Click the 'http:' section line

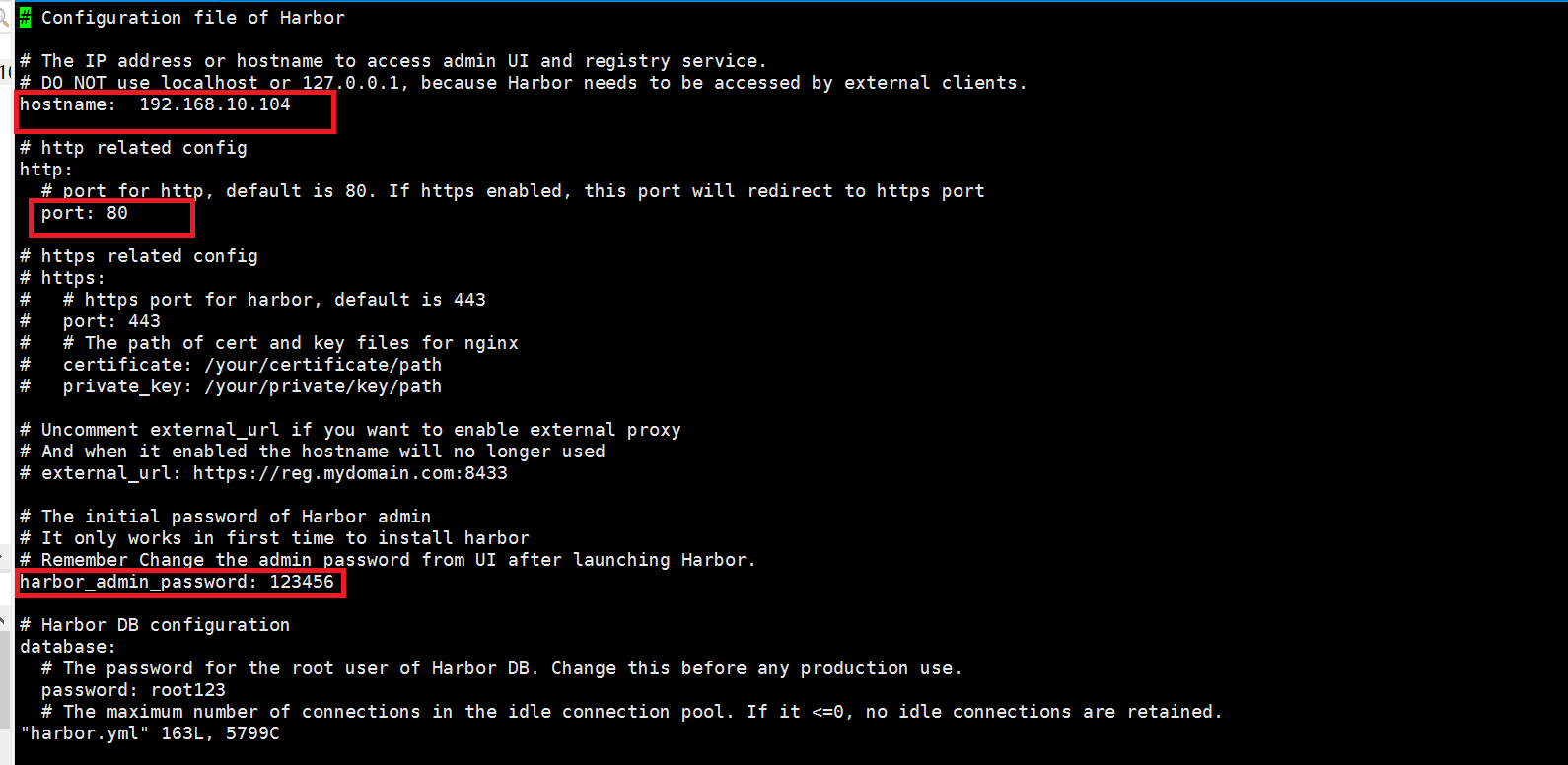(x=46, y=170)
